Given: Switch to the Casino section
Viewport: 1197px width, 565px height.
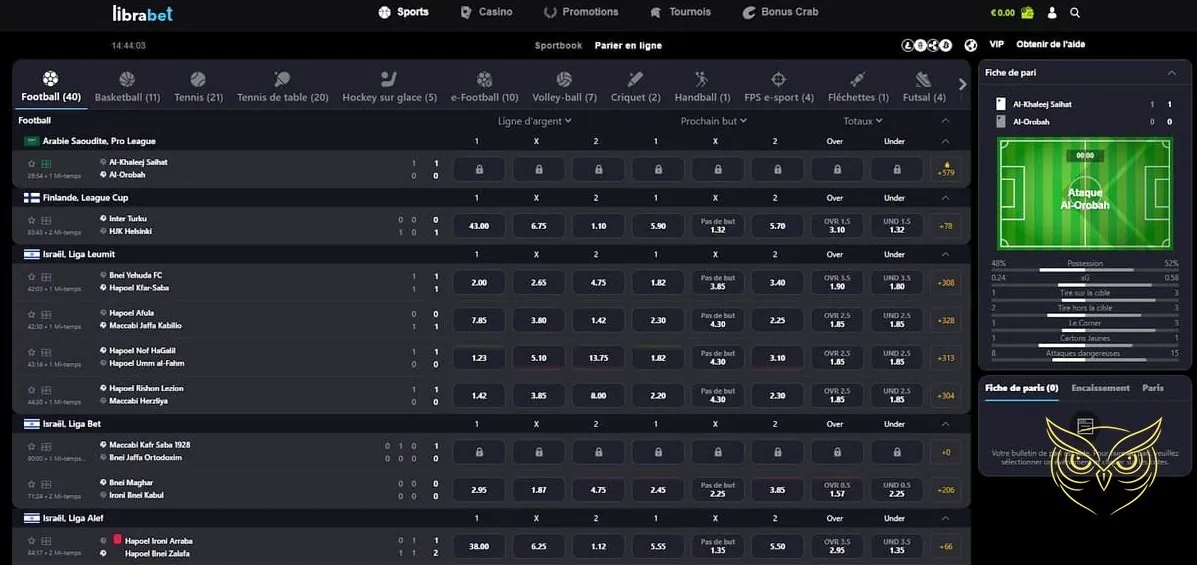Looking at the screenshot, I should pyautogui.click(x=486, y=12).
